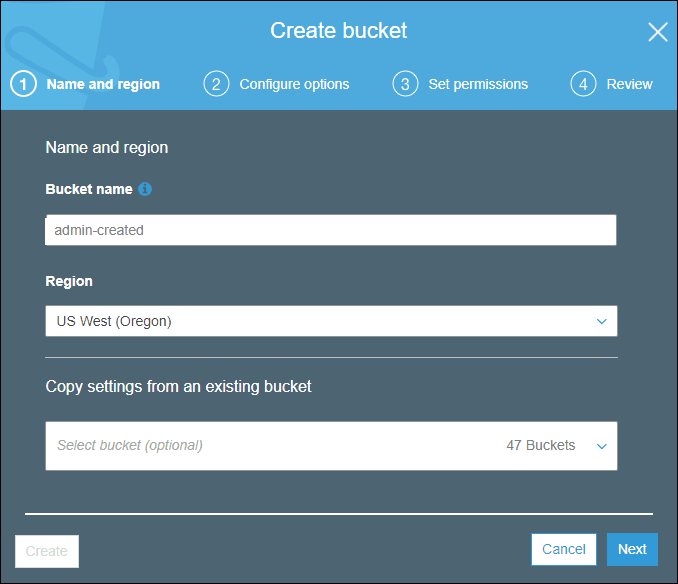The image size is (678, 584).
Task: Select the 'Name and region' step label
Action: click(x=103, y=84)
